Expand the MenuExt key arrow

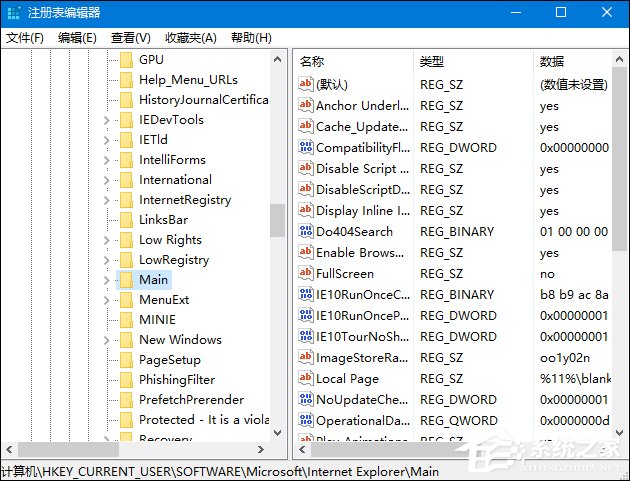pos(107,300)
